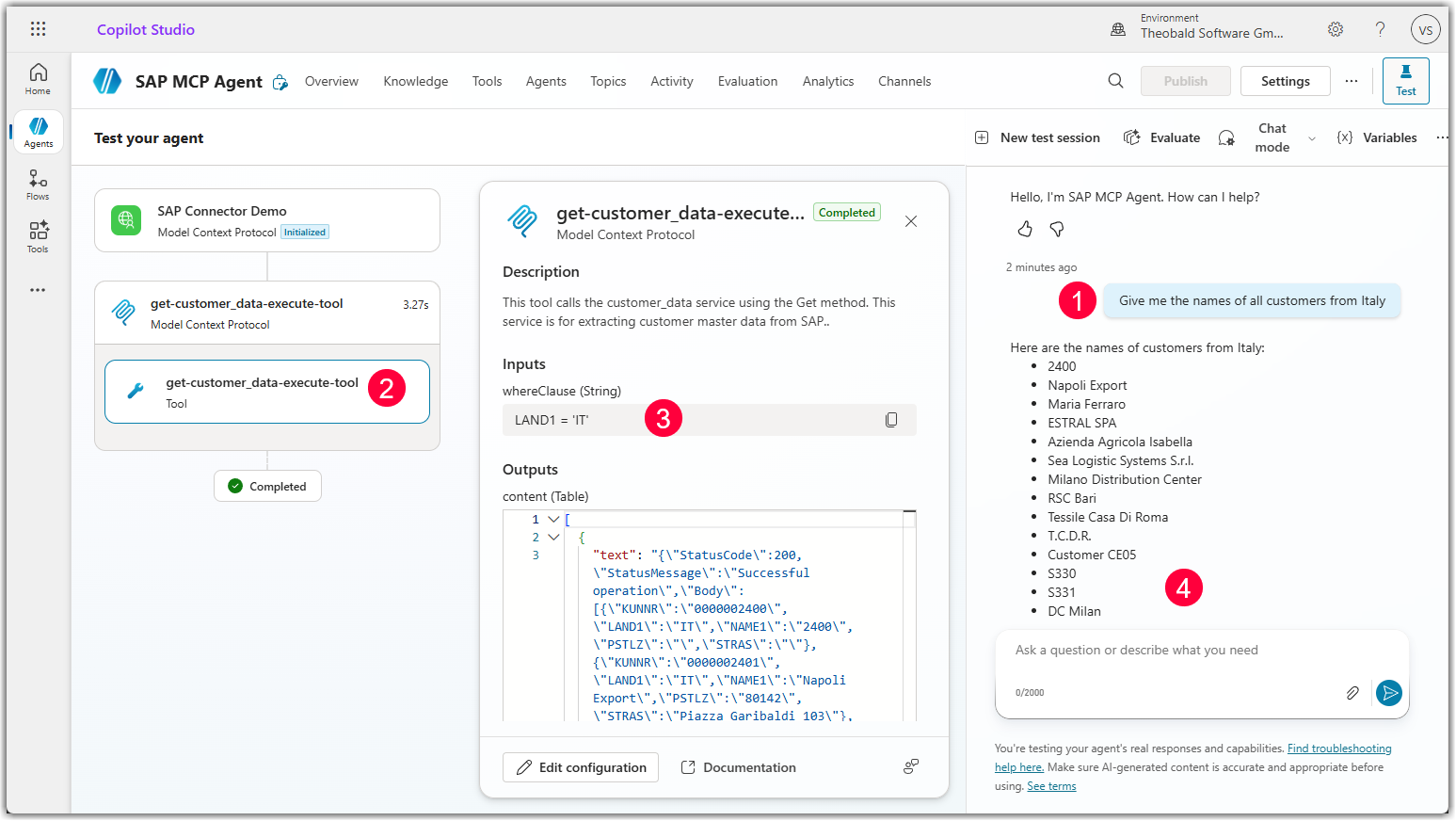Open the See terms link

[x=1051, y=786]
